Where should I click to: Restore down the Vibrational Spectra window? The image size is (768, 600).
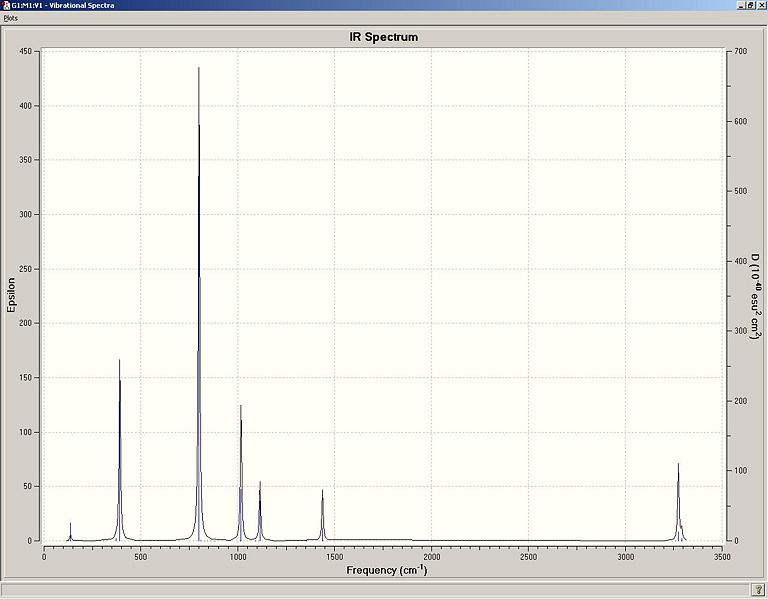click(751, 5)
